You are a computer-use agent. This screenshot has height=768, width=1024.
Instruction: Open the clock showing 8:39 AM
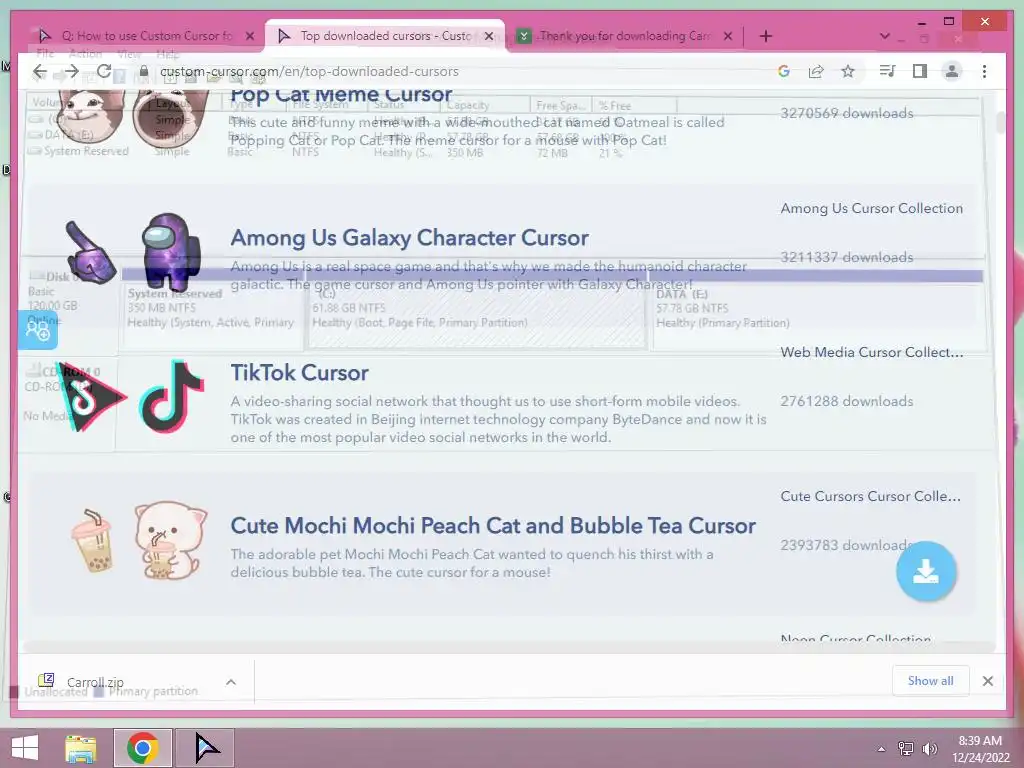pos(980,749)
